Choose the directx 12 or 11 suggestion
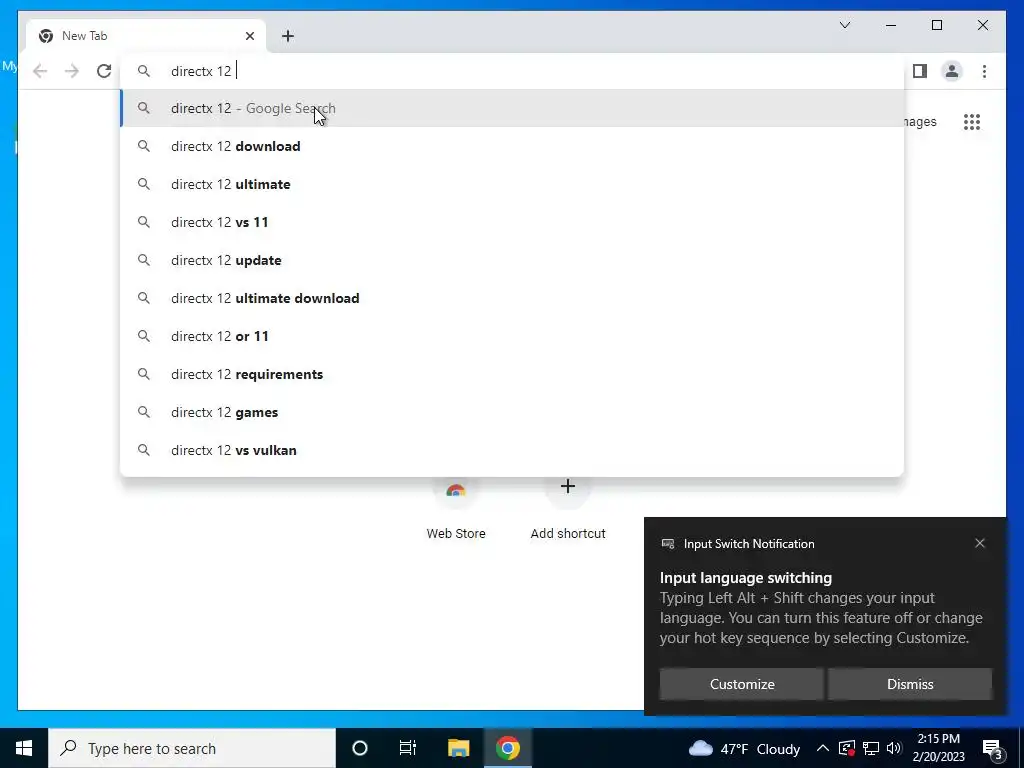This screenshot has height=768, width=1024. click(x=513, y=336)
